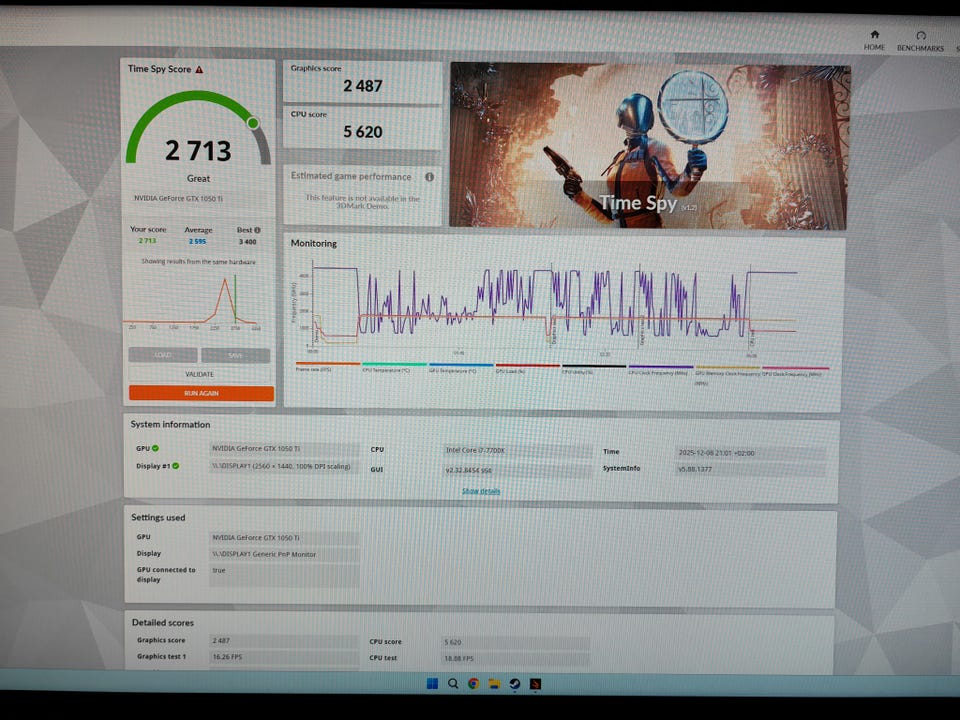This screenshot has width=960, height=720.
Task: Launch Google Chrome from the taskbar
Action: pyautogui.click(x=473, y=683)
